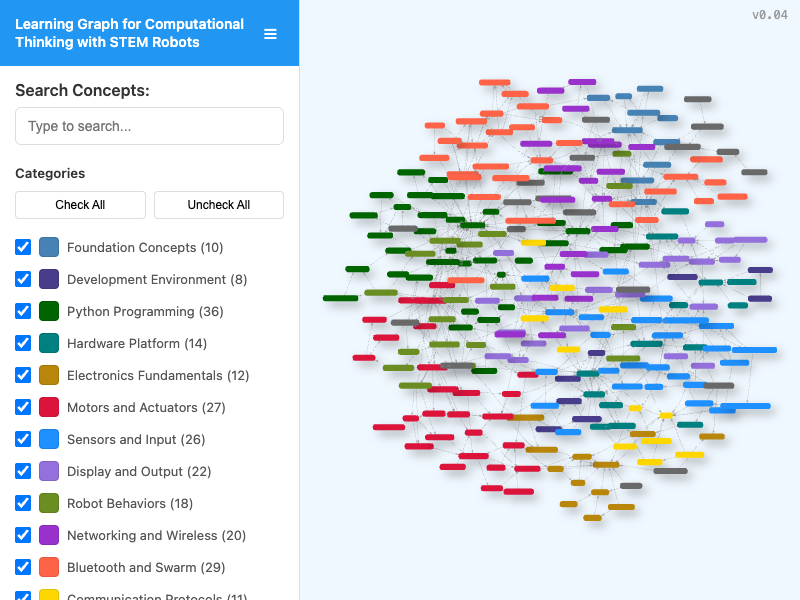800x600 pixels.
Task: Click the Search Concepts input field
Action: (149, 126)
